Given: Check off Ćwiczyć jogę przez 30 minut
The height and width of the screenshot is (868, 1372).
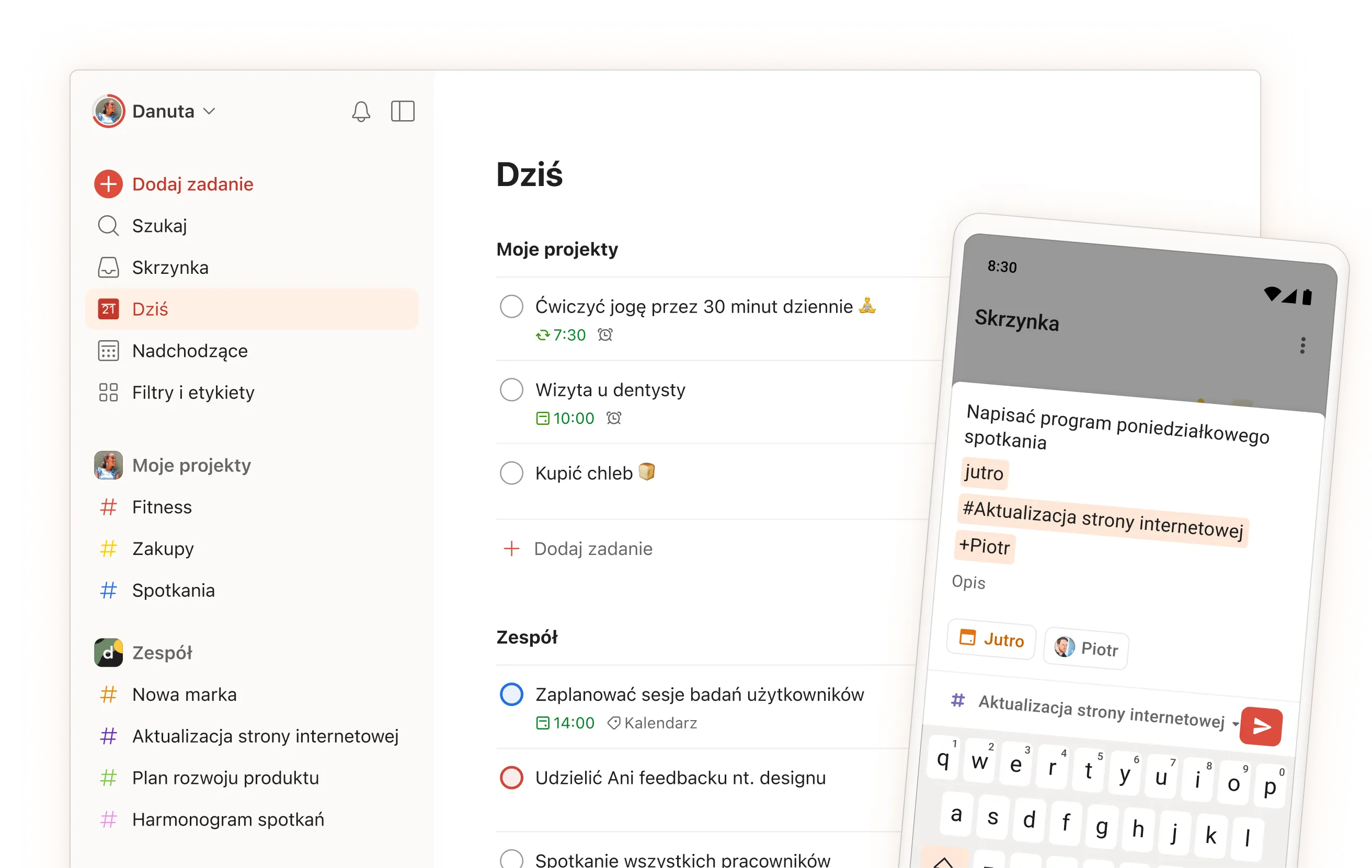Looking at the screenshot, I should click(511, 306).
